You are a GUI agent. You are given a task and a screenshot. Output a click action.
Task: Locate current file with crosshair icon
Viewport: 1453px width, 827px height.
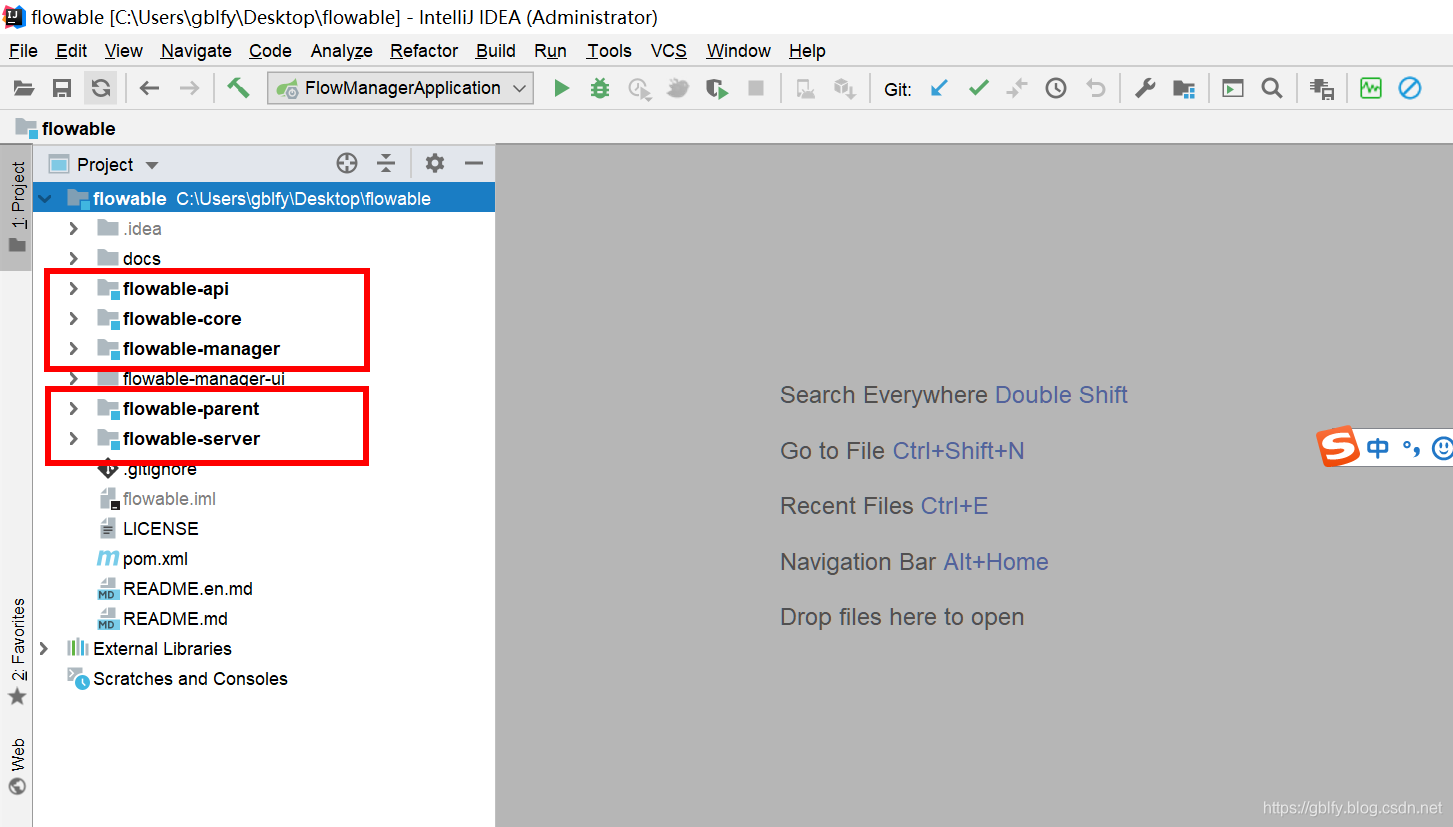point(347,164)
